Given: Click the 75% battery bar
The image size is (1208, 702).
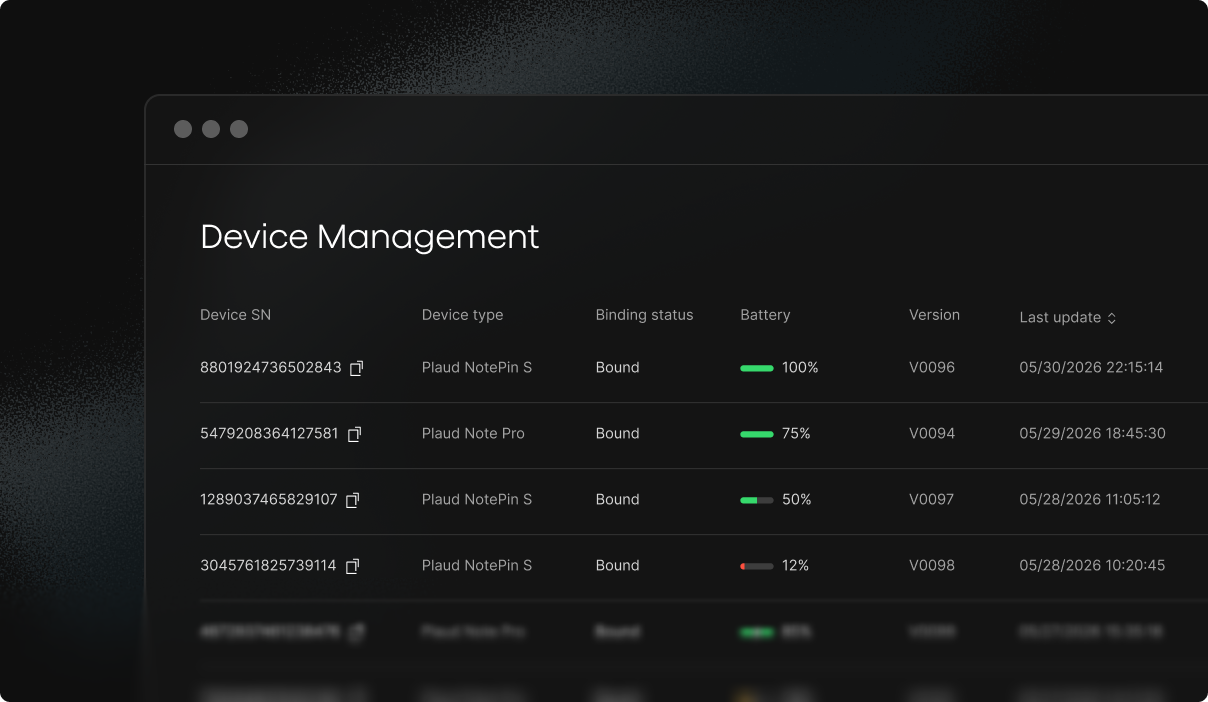Looking at the screenshot, I should [757, 434].
